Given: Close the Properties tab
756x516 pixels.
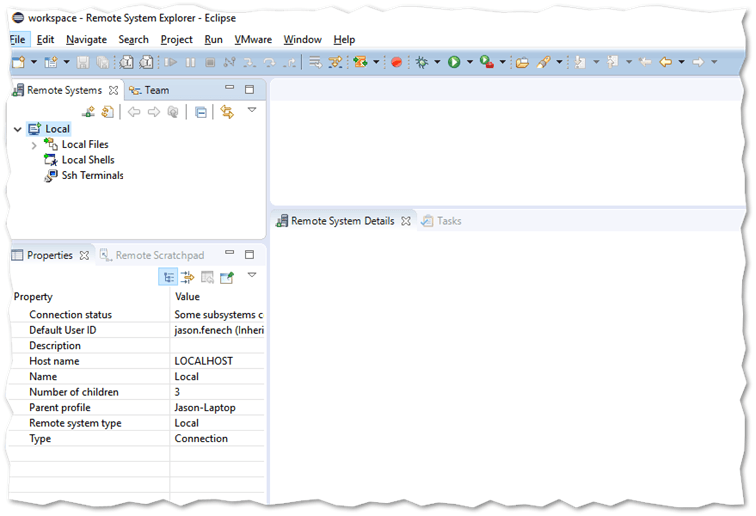Looking at the screenshot, I should [84, 255].
